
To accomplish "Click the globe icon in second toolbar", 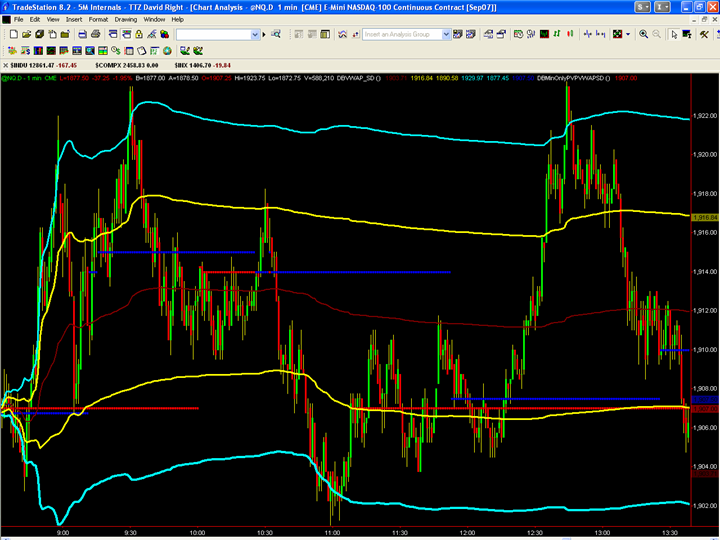I will 167,51.
